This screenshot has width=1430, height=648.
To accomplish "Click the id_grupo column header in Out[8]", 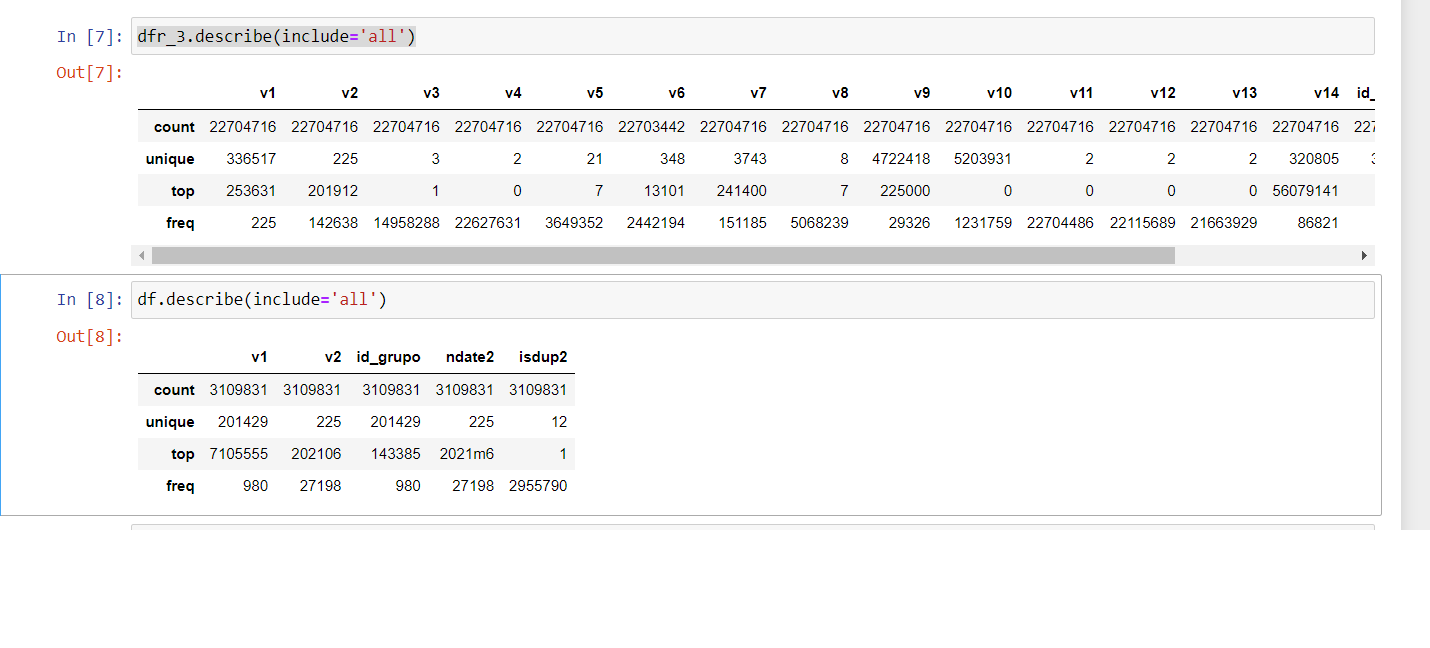I will [389, 357].
